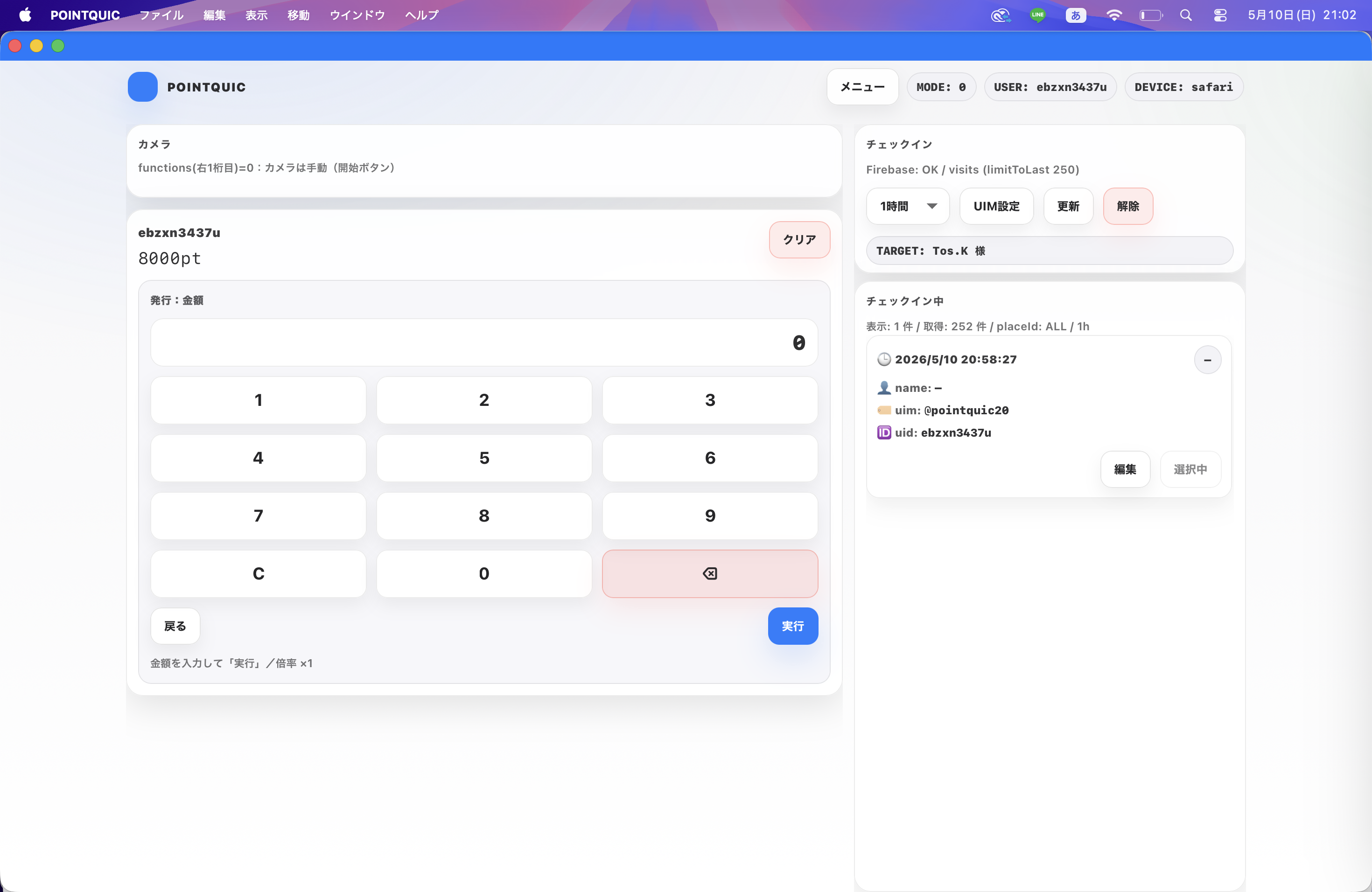This screenshot has height=892, width=1372.
Task: Click the person icon beside name field
Action: [884, 388]
